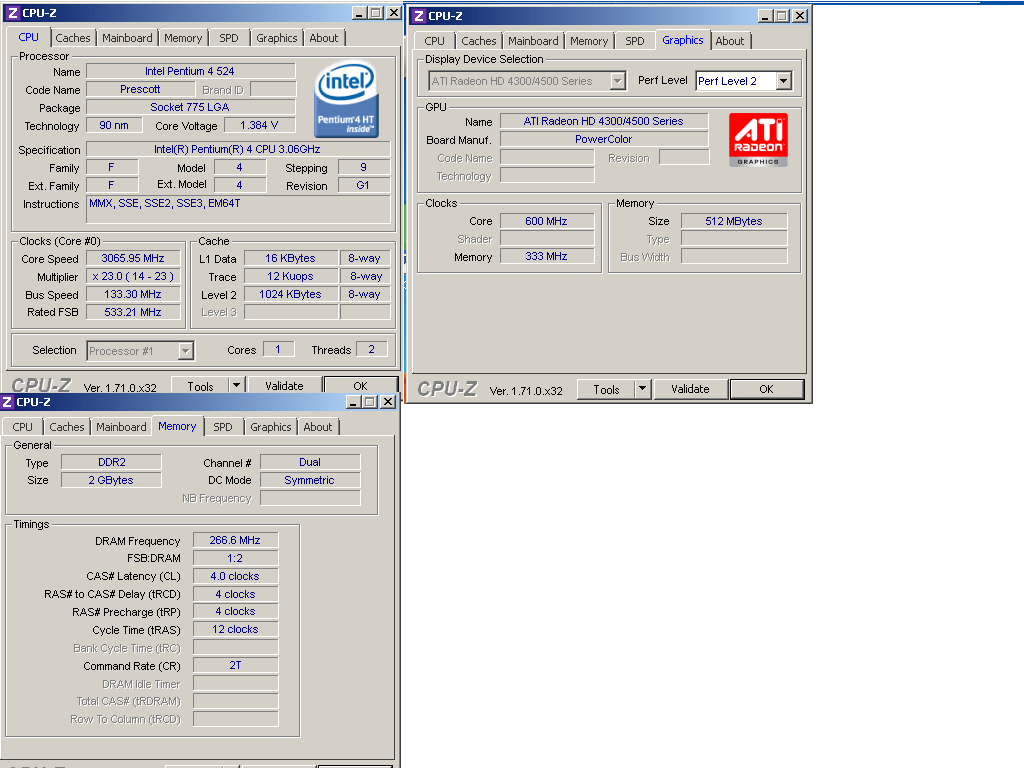Click the ATI Radeon Graphics logo
The image size is (1024, 768).
(758, 140)
